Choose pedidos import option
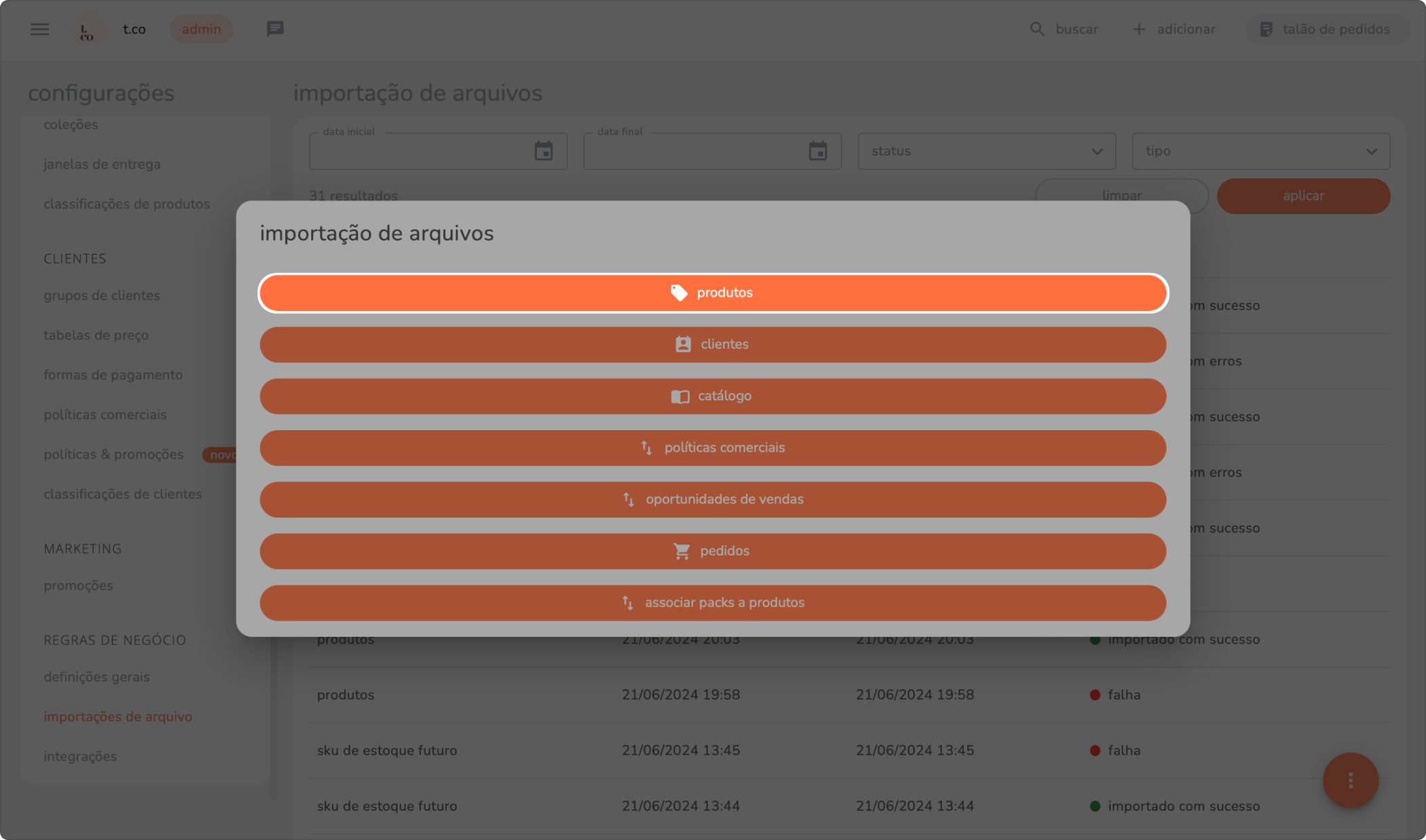 712,551
